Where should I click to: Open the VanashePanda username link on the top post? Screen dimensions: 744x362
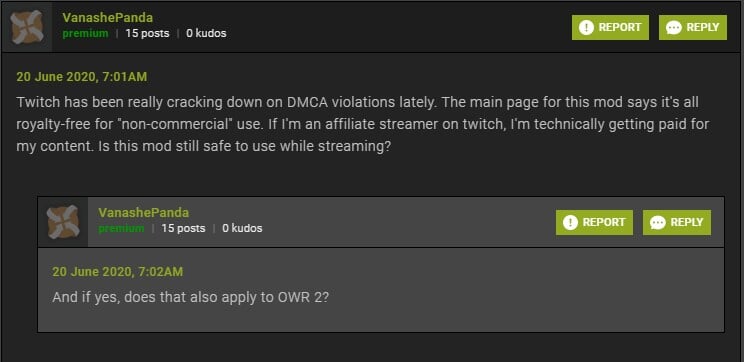108,18
